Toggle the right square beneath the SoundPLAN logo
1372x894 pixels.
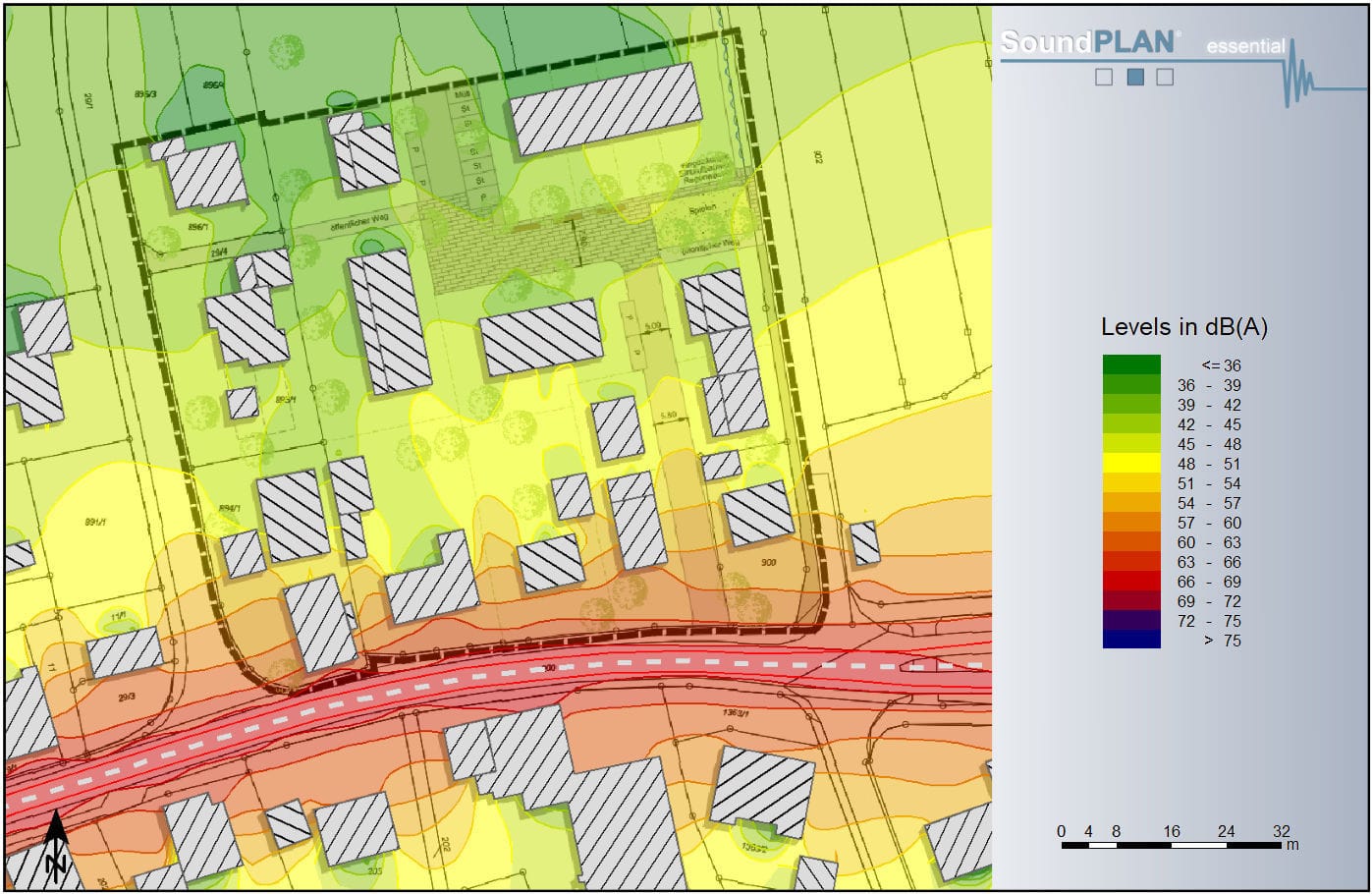coord(1165,75)
